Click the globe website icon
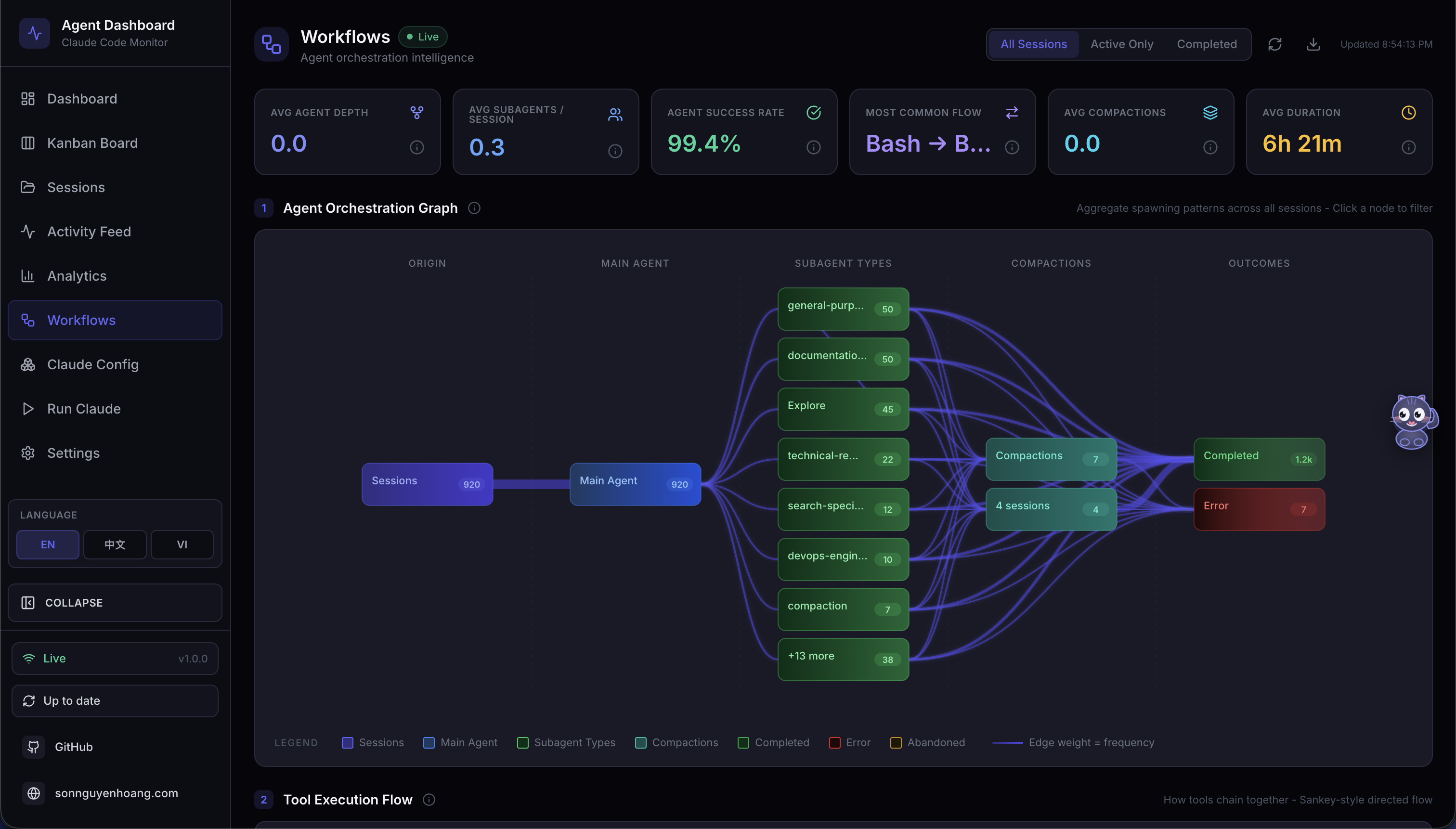The image size is (1456, 829). [x=34, y=793]
